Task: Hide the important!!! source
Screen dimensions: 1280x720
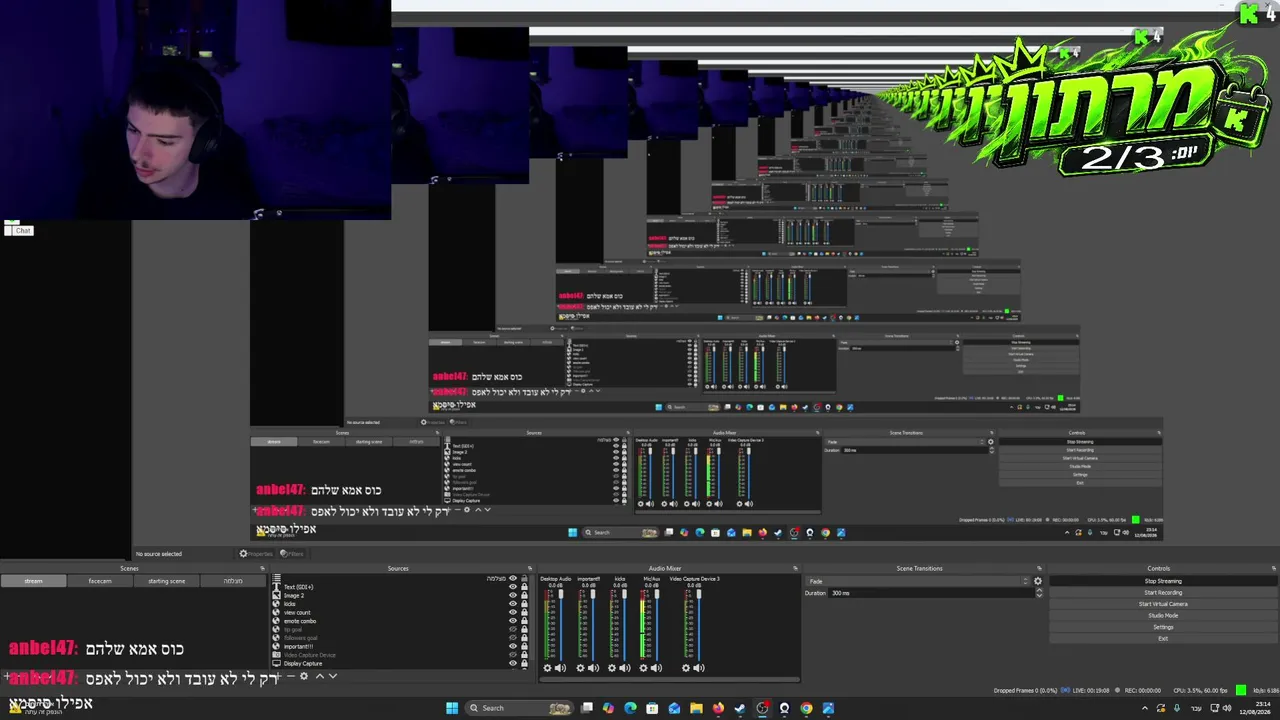Action: pyautogui.click(x=513, y=647)
